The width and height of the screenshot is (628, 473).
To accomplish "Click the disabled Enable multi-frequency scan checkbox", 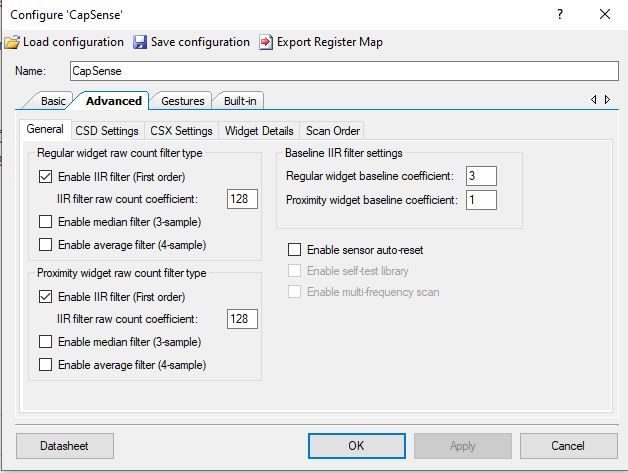I will [294, 292].
